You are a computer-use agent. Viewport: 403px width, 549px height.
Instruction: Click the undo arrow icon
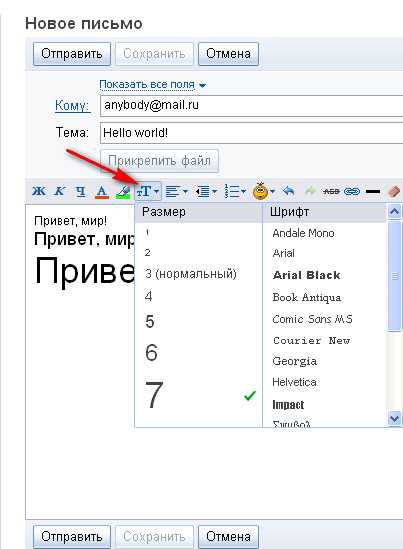289,191
